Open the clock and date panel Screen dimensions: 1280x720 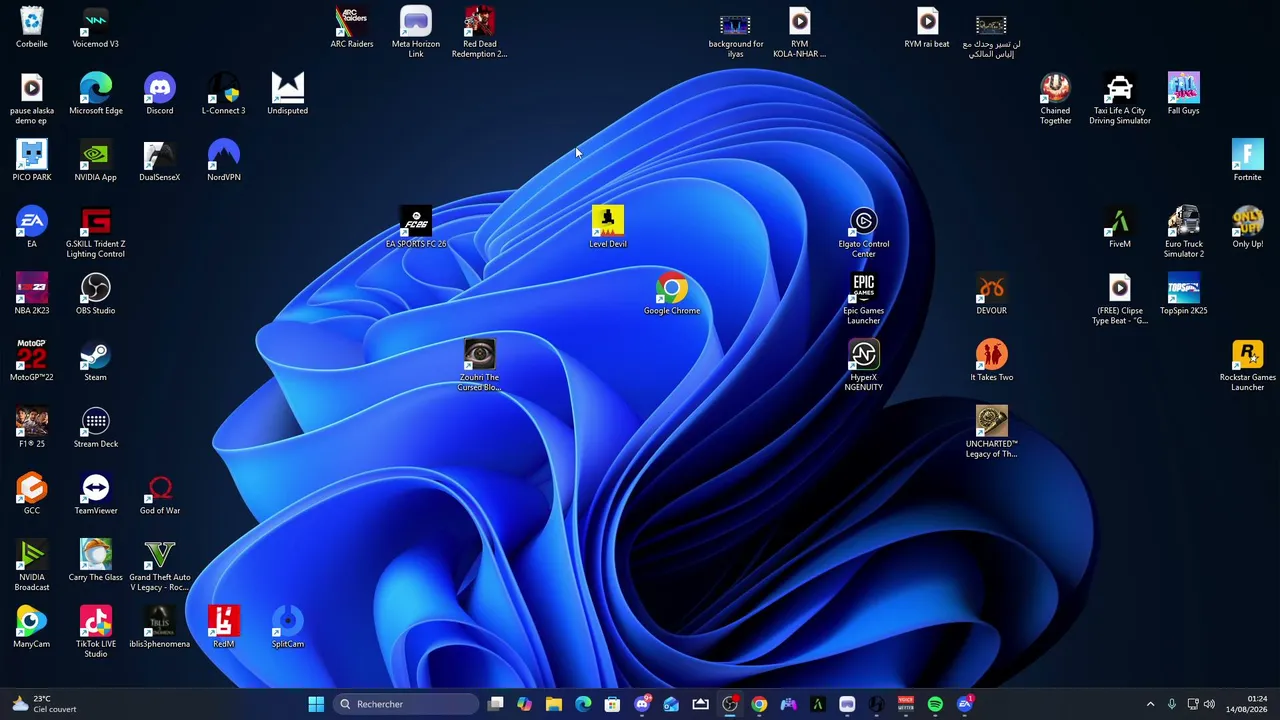[x=1246, y=704]
